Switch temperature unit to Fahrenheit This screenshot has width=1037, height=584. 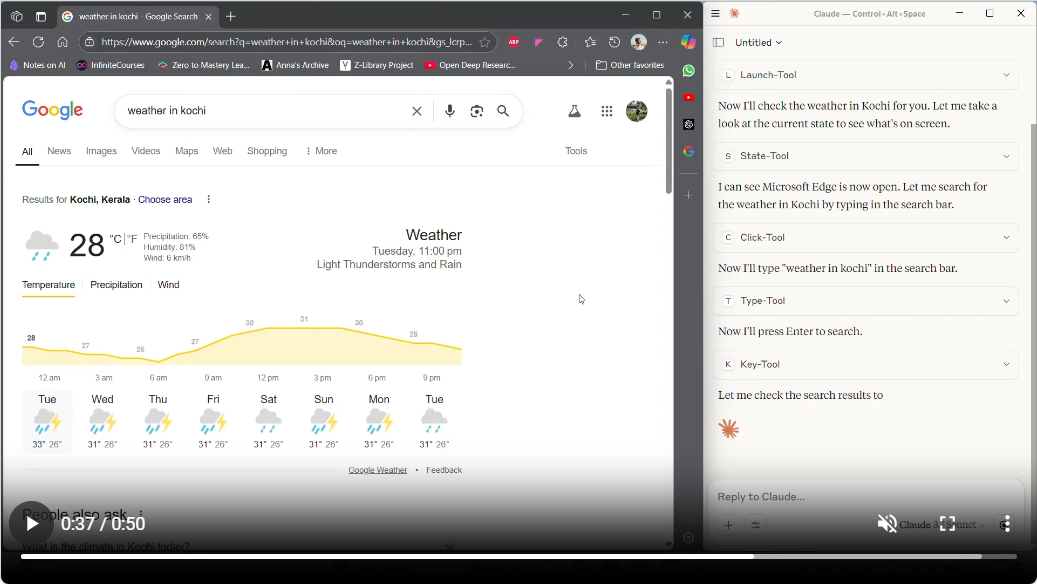point(132,239)
